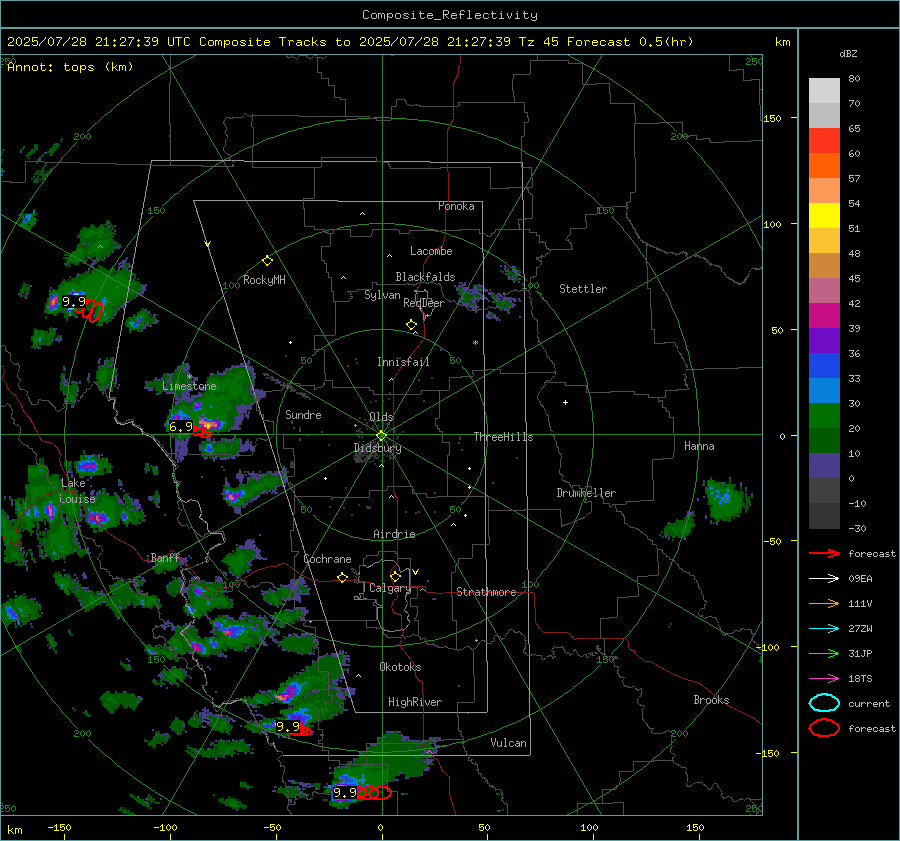Screen dimensions: 900x841
Task: Click the Lake Louise label
Action: click(x=77, y=491)
